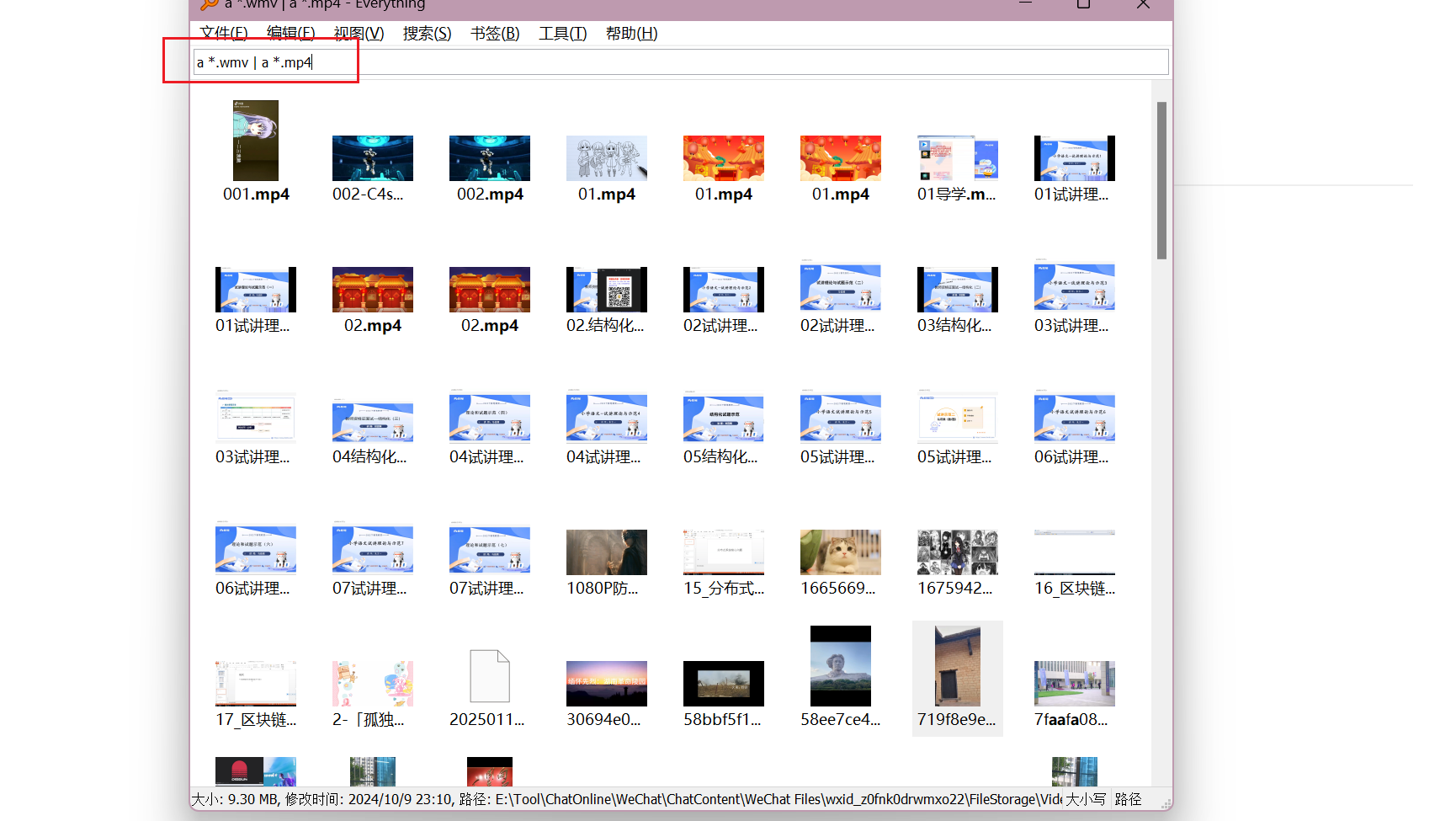Select the 05结构化... video file

[724, 431]
